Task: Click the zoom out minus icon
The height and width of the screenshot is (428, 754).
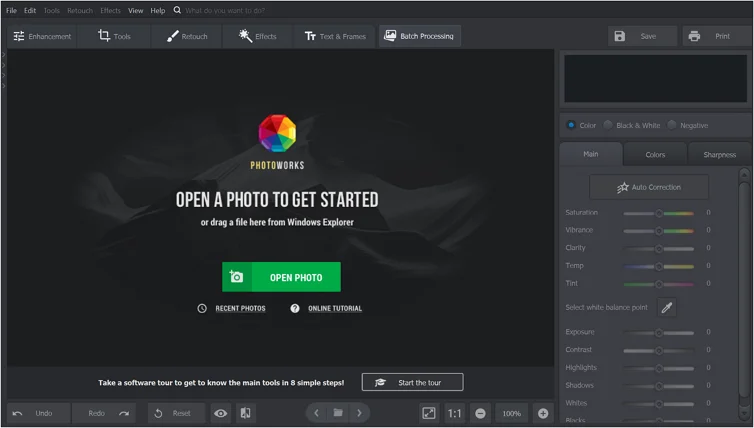Action: (480, 413)
